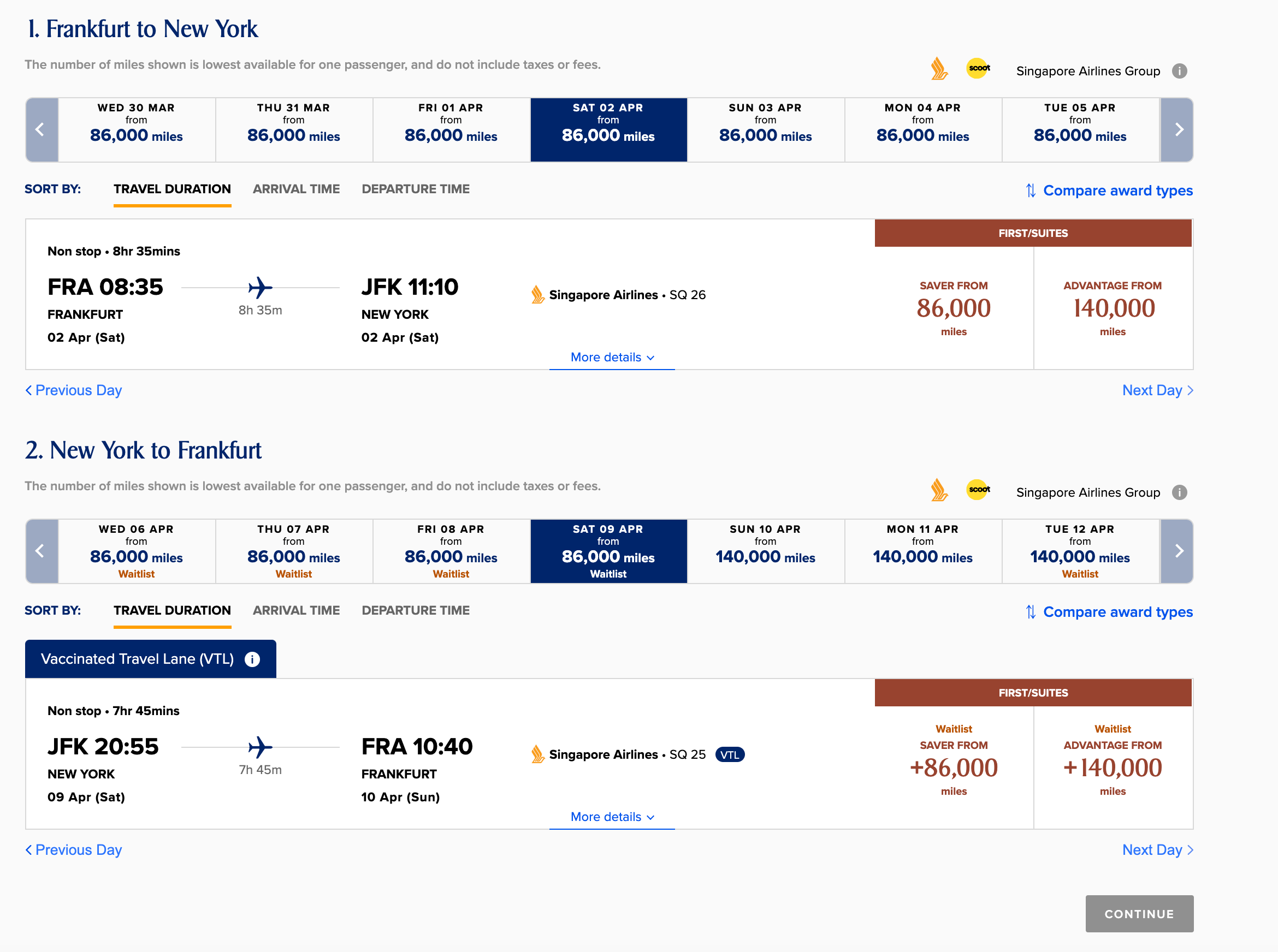
Task: Click Next Day link in return flight section
Action: tap(1155, 850)
